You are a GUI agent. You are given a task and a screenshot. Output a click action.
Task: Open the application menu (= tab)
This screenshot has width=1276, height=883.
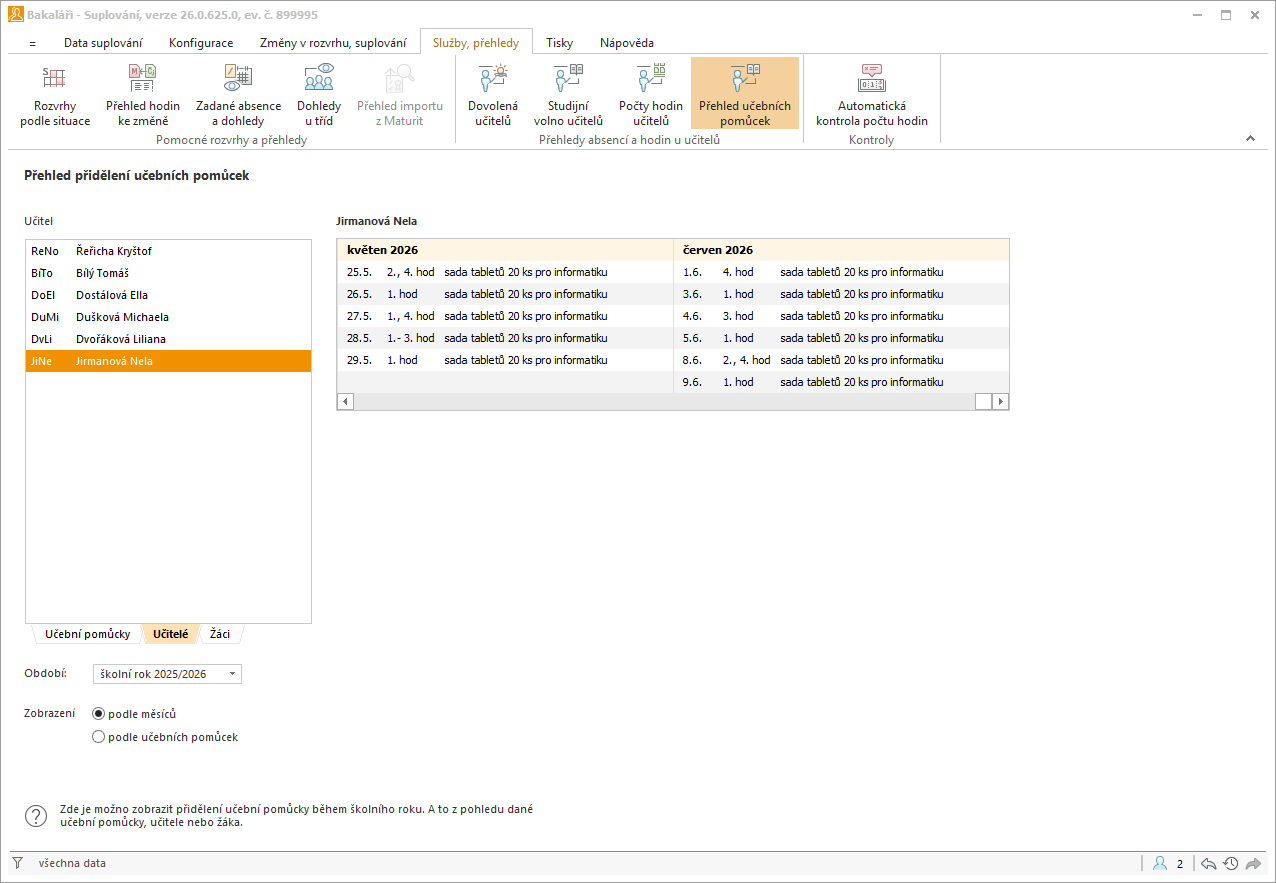(x=33, y=43)
